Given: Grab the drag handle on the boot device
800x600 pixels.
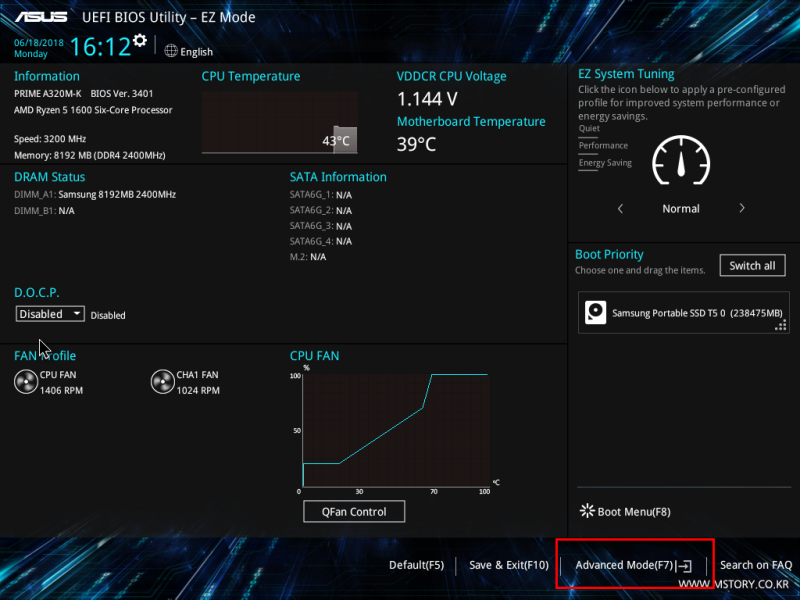Looking at the screenshot, I should coord(781,326).
